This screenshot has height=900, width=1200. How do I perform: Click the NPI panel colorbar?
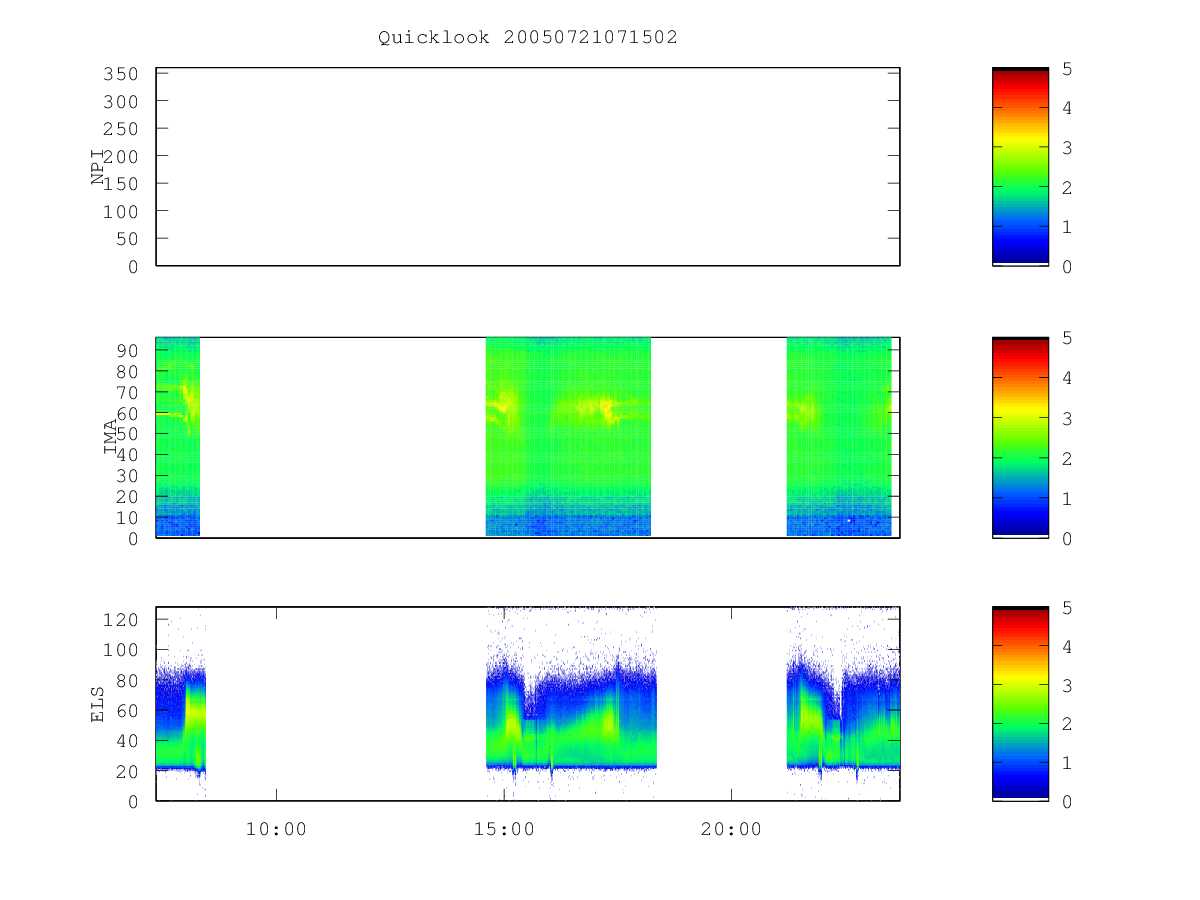tap(1020, 167)
